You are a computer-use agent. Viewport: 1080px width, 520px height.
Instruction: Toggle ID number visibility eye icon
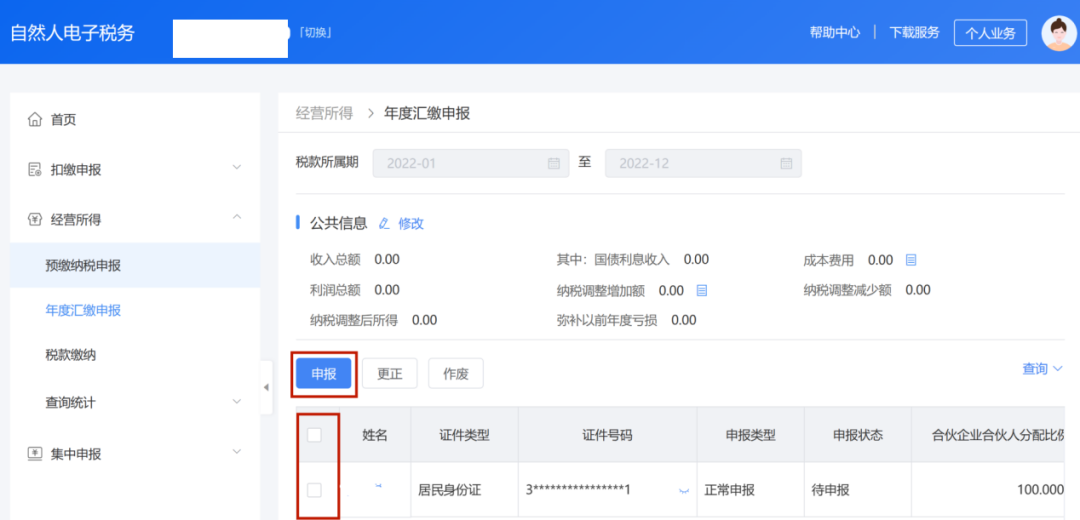tap(684, 490)
